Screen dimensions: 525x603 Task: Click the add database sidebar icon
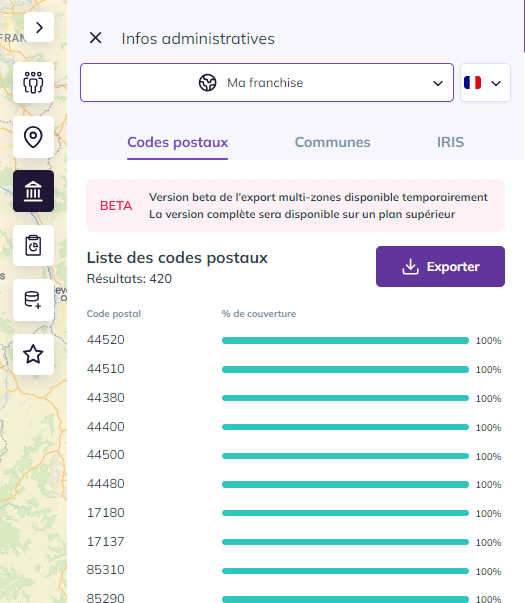pyautogui.click(x=33, y=300)
